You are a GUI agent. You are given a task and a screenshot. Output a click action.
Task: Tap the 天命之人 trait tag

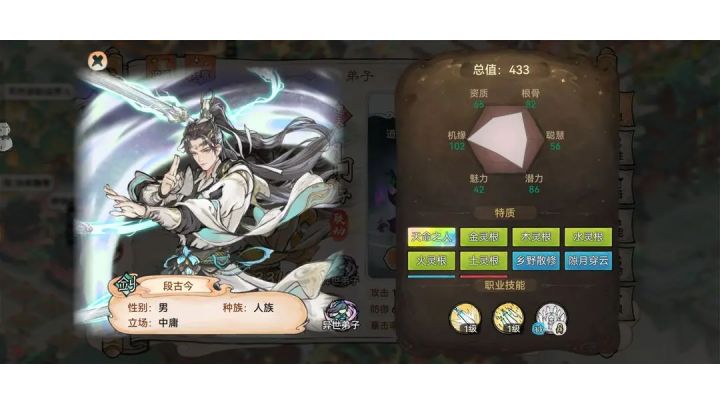(432, 237)
